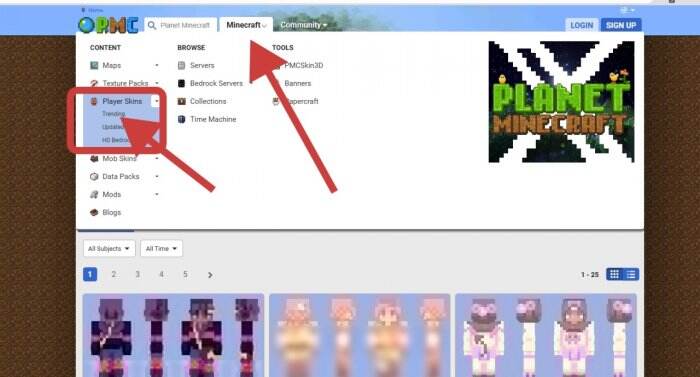Select the Servers icon under Browse
Image resolution: width=700 pixels, height=377 pixels.
(x=181, y=66)
